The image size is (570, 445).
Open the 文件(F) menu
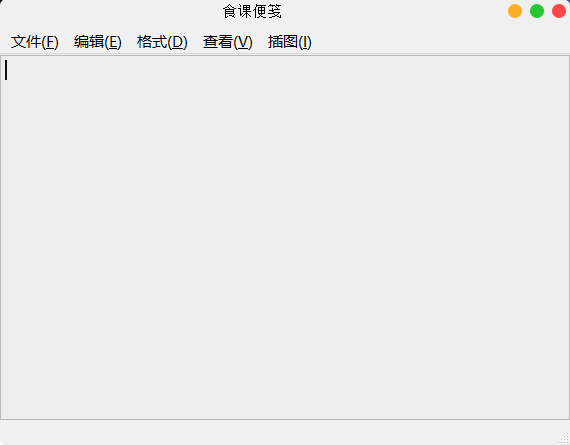pos(35,42)
